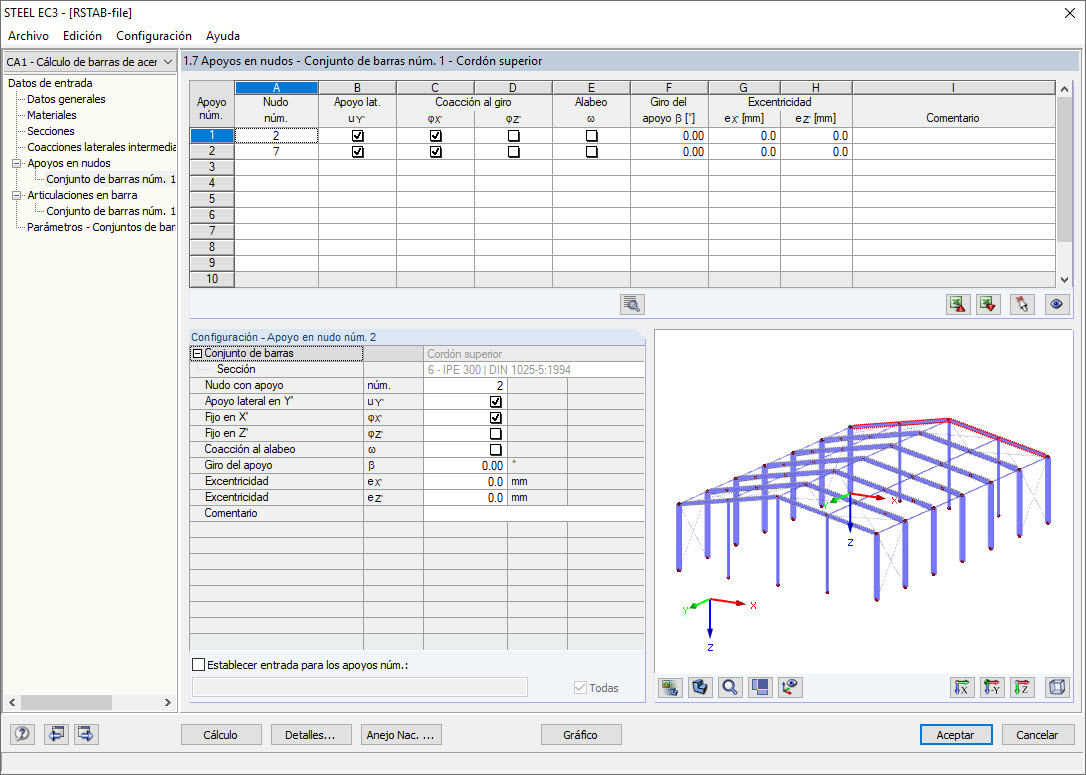The width and height of the screenshot is (1086, 775).
Task: Toggle φZ' restraint checkbox in row 1
Action: tap(513, 136)
